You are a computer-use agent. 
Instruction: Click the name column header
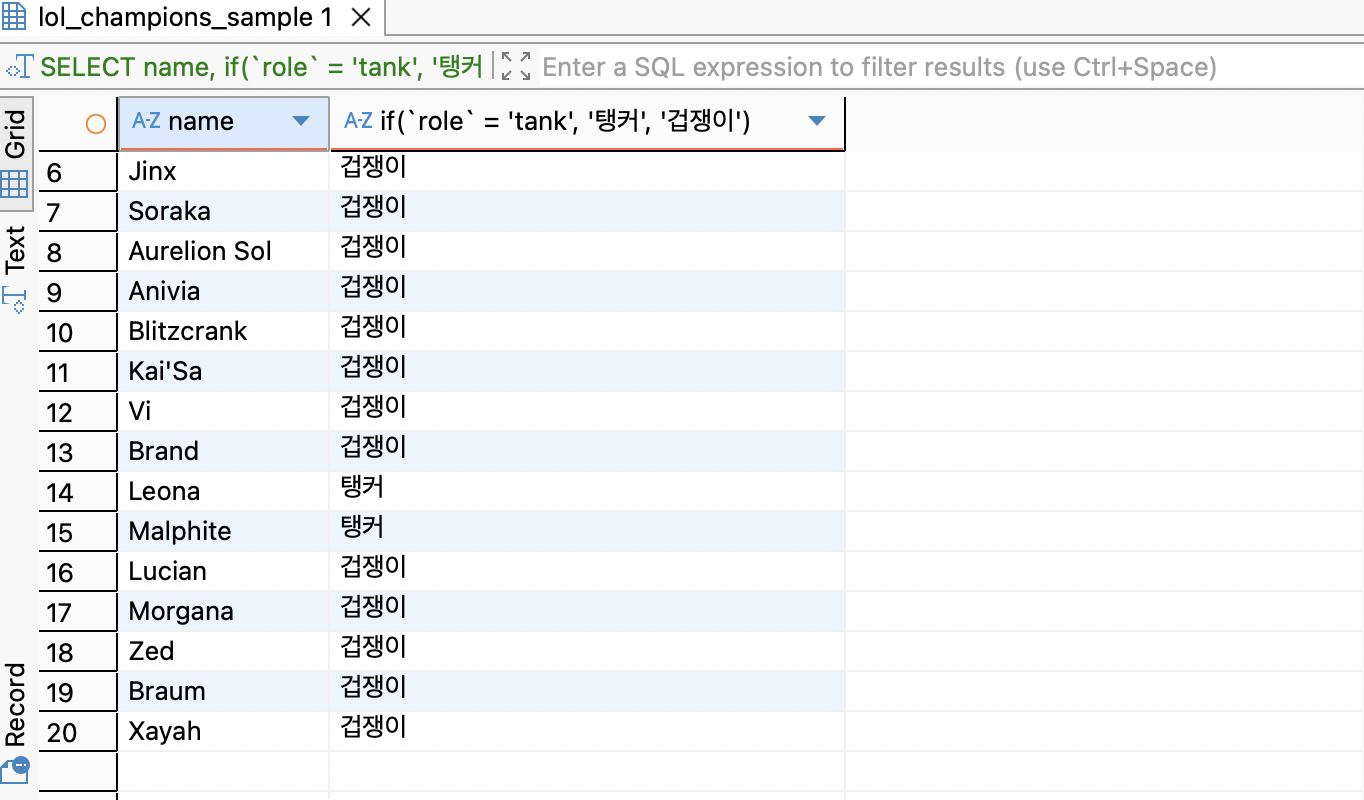[224, 122]
